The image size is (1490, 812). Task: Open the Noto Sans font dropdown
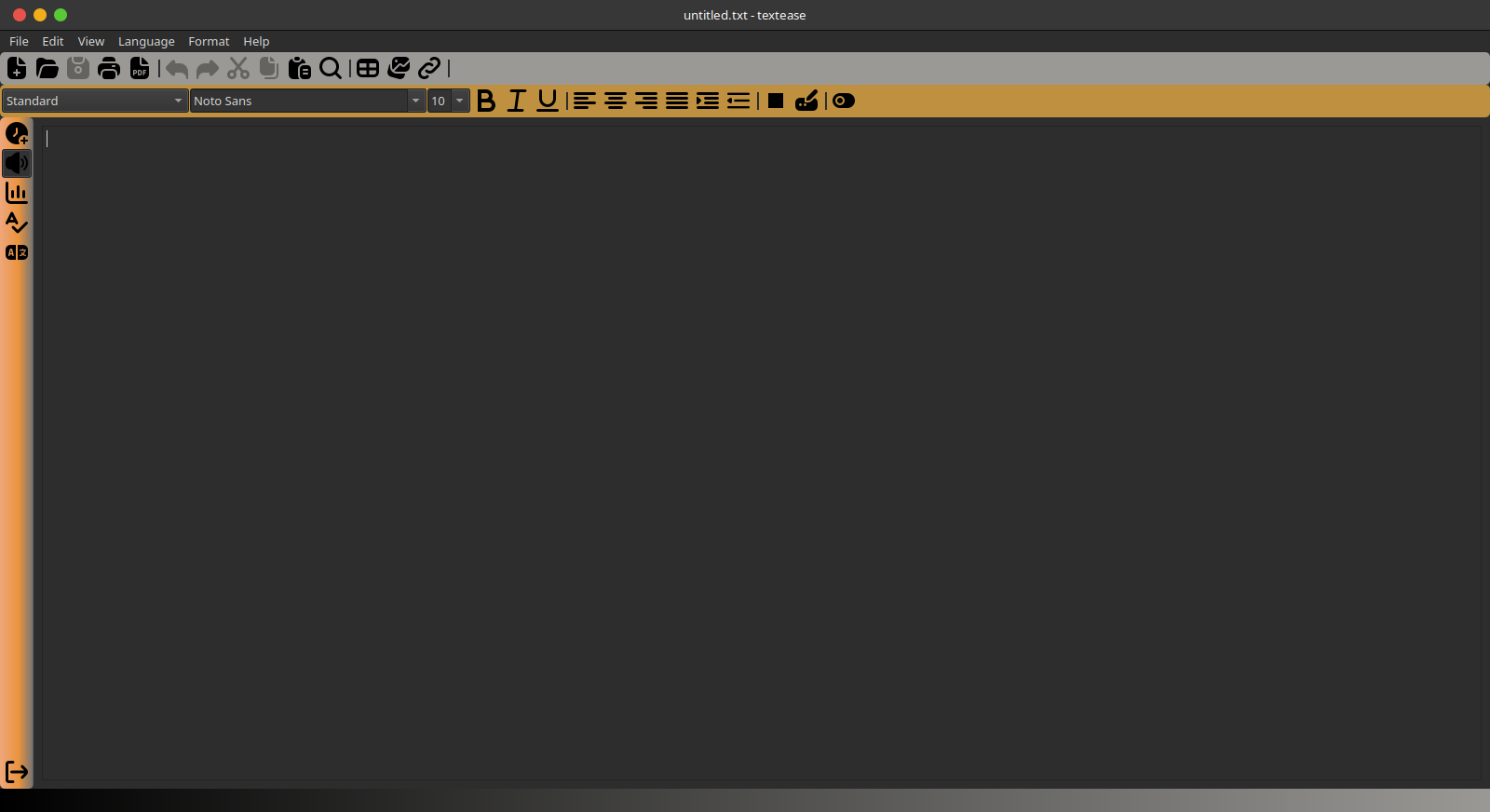coord(307,101)
